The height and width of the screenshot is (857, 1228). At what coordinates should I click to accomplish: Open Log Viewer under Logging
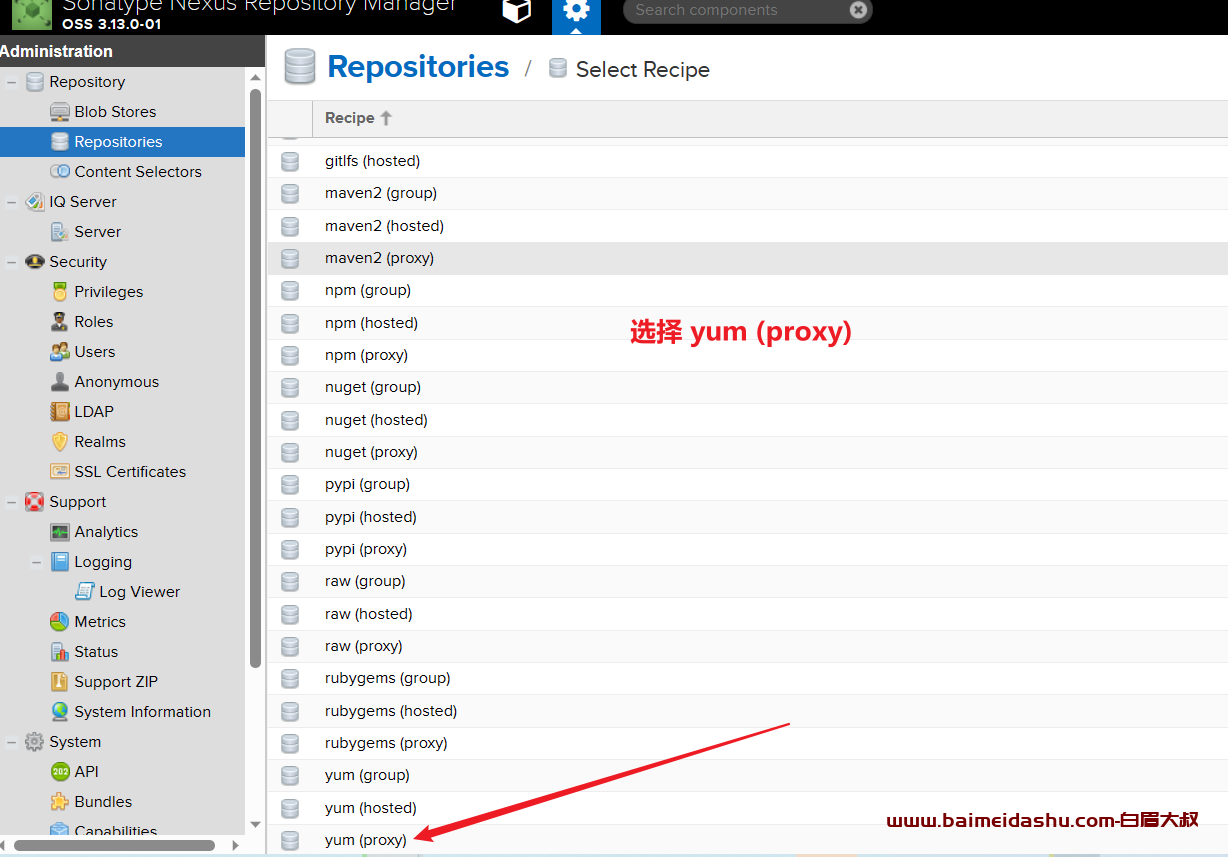139,592
